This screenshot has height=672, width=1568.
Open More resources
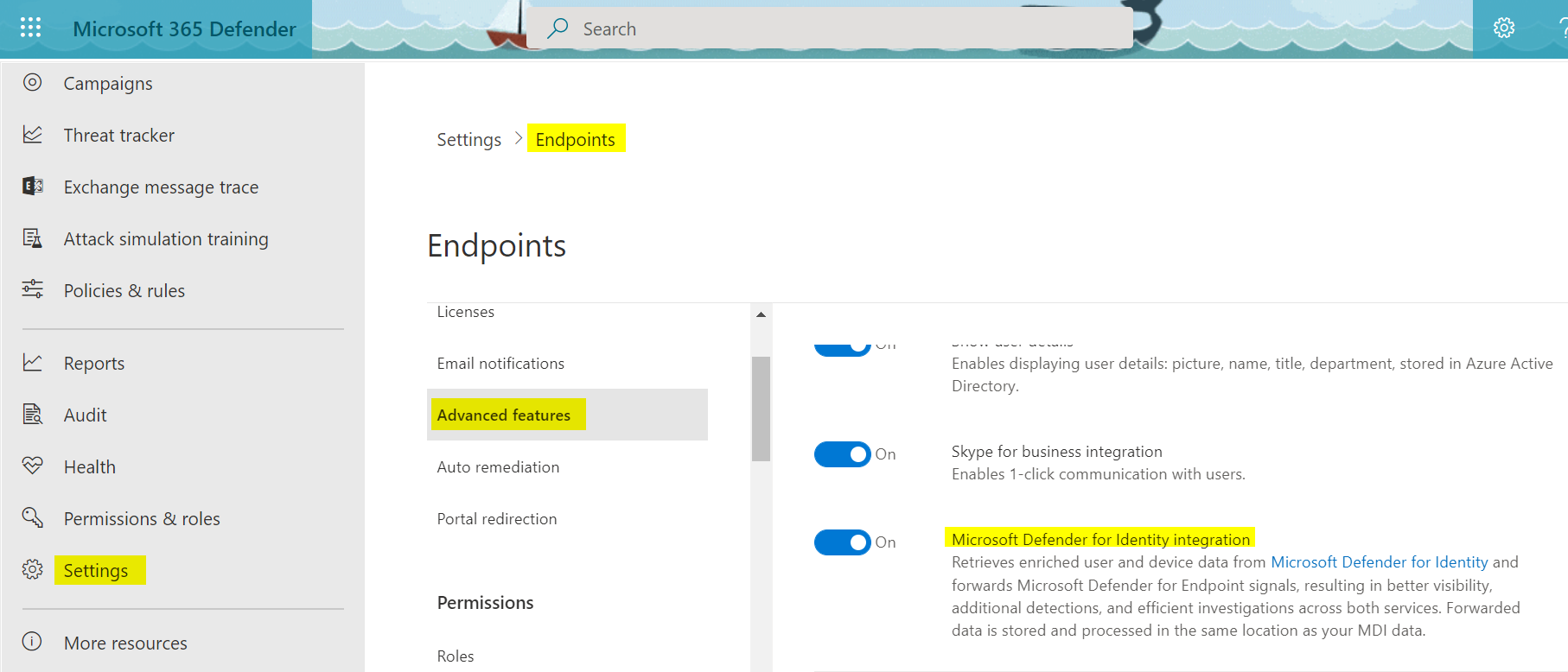coord(125,643)
